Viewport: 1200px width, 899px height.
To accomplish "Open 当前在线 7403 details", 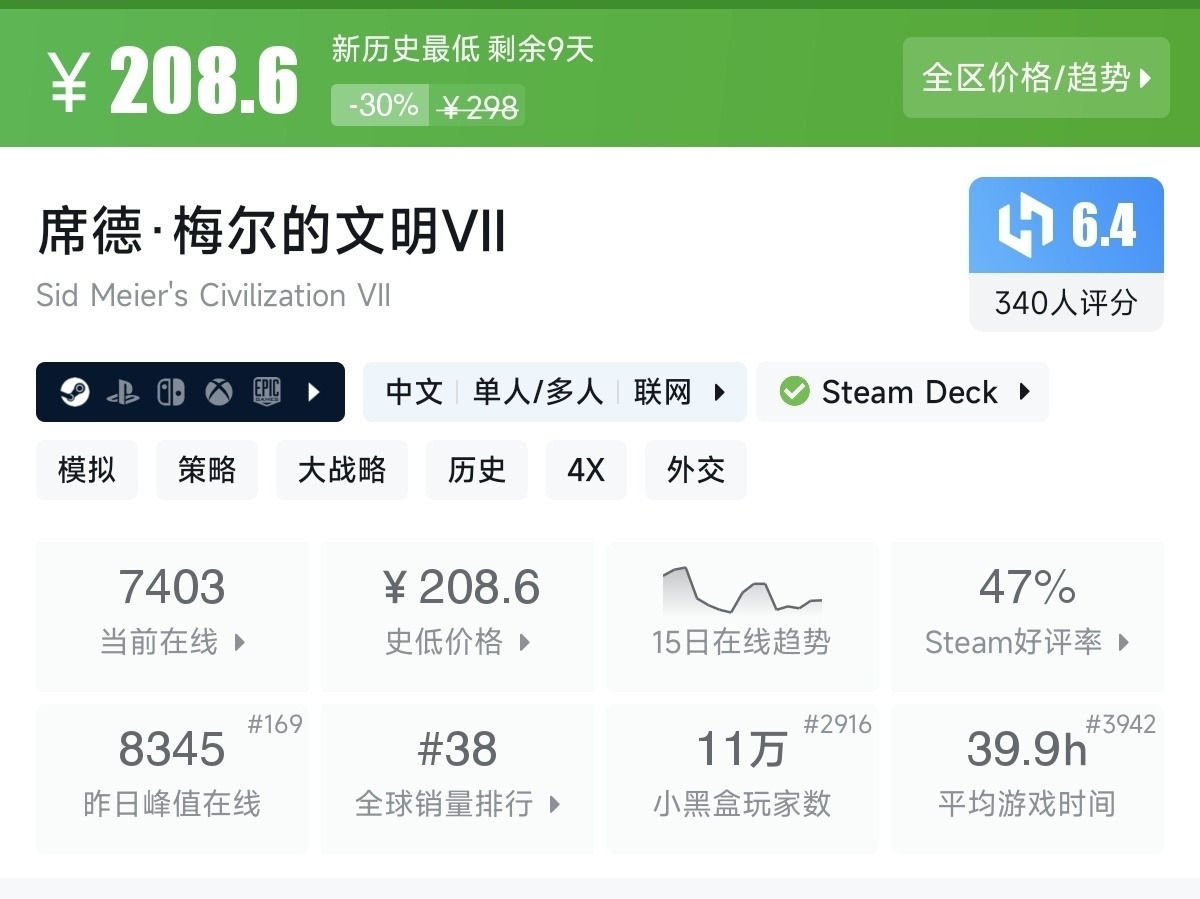I will (172, 616).
